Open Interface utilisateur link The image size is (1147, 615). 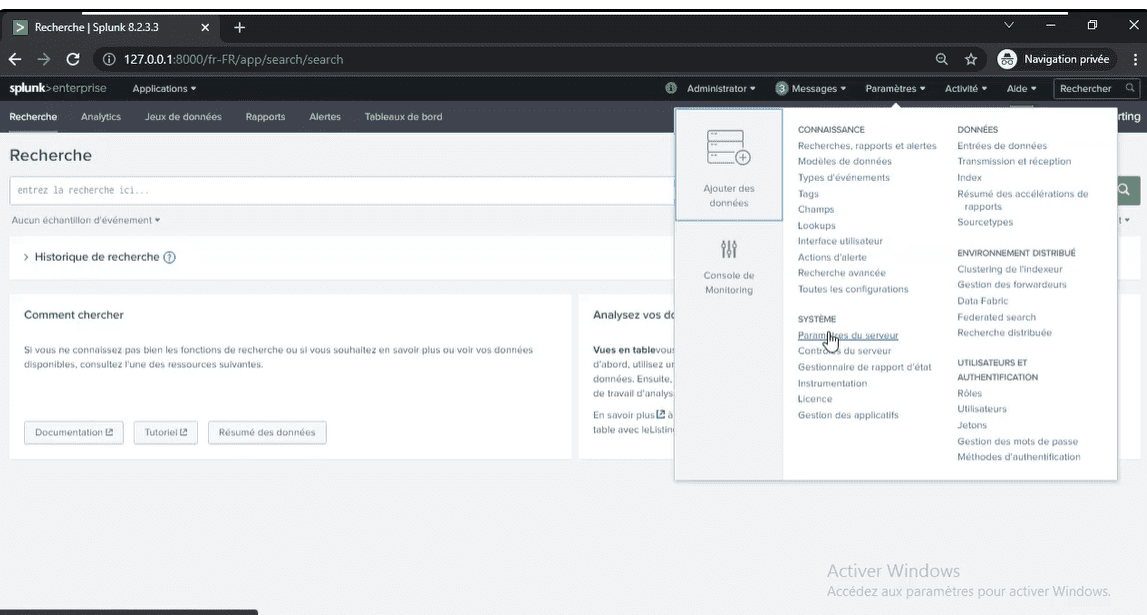pos(840,241)
